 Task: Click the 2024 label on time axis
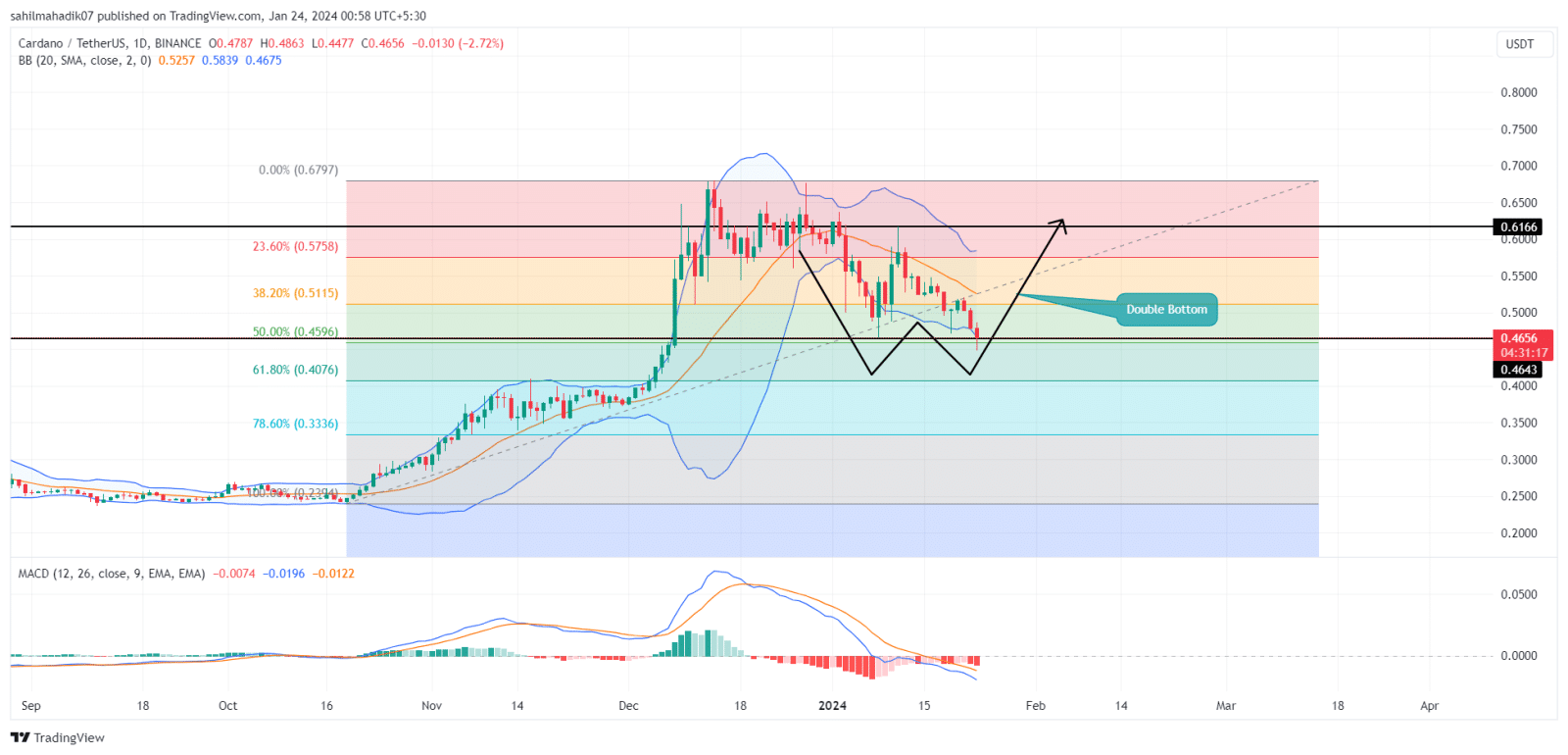point(832,705)
